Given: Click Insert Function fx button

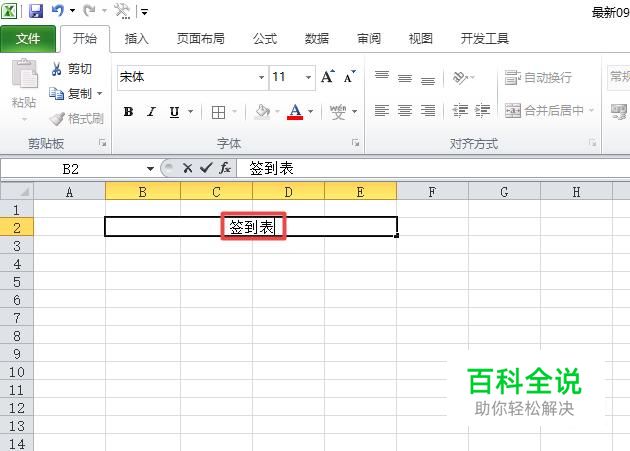Looking at the screenshot, I should 225,168.
